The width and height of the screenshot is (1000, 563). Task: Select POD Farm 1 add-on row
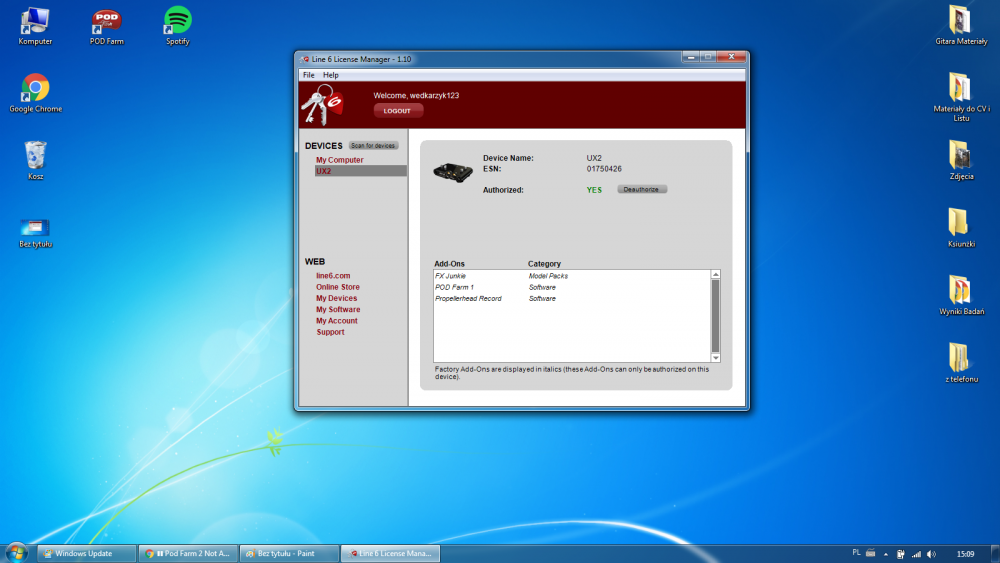point(454,287)
